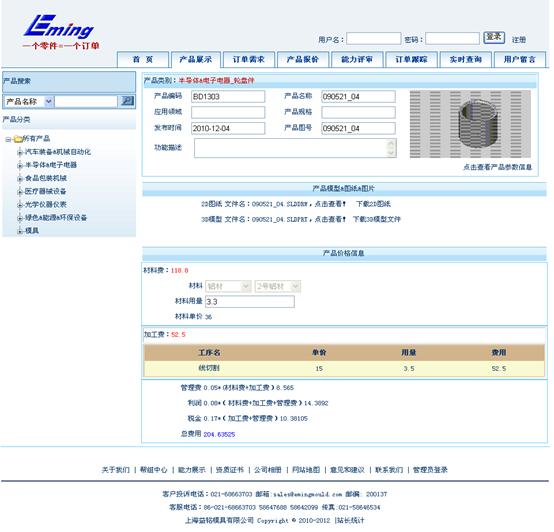Screen dimensions: 554x532
Task: Expand 汽车装备&机械自动化 category
Action: (20, 152)
